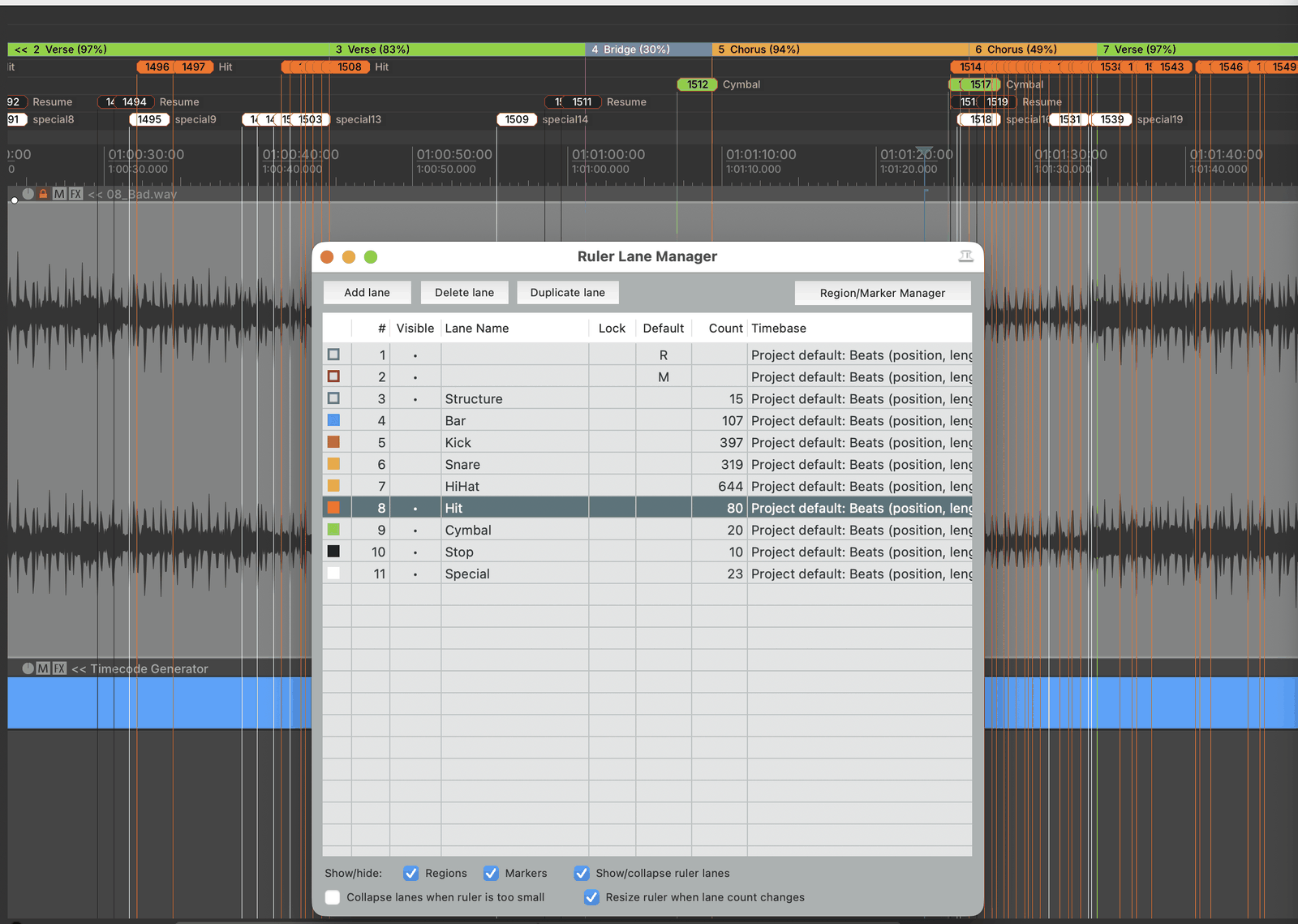Select the Snare lane name
Viewport: 1298px width, 924px height.
pos(462,465)
